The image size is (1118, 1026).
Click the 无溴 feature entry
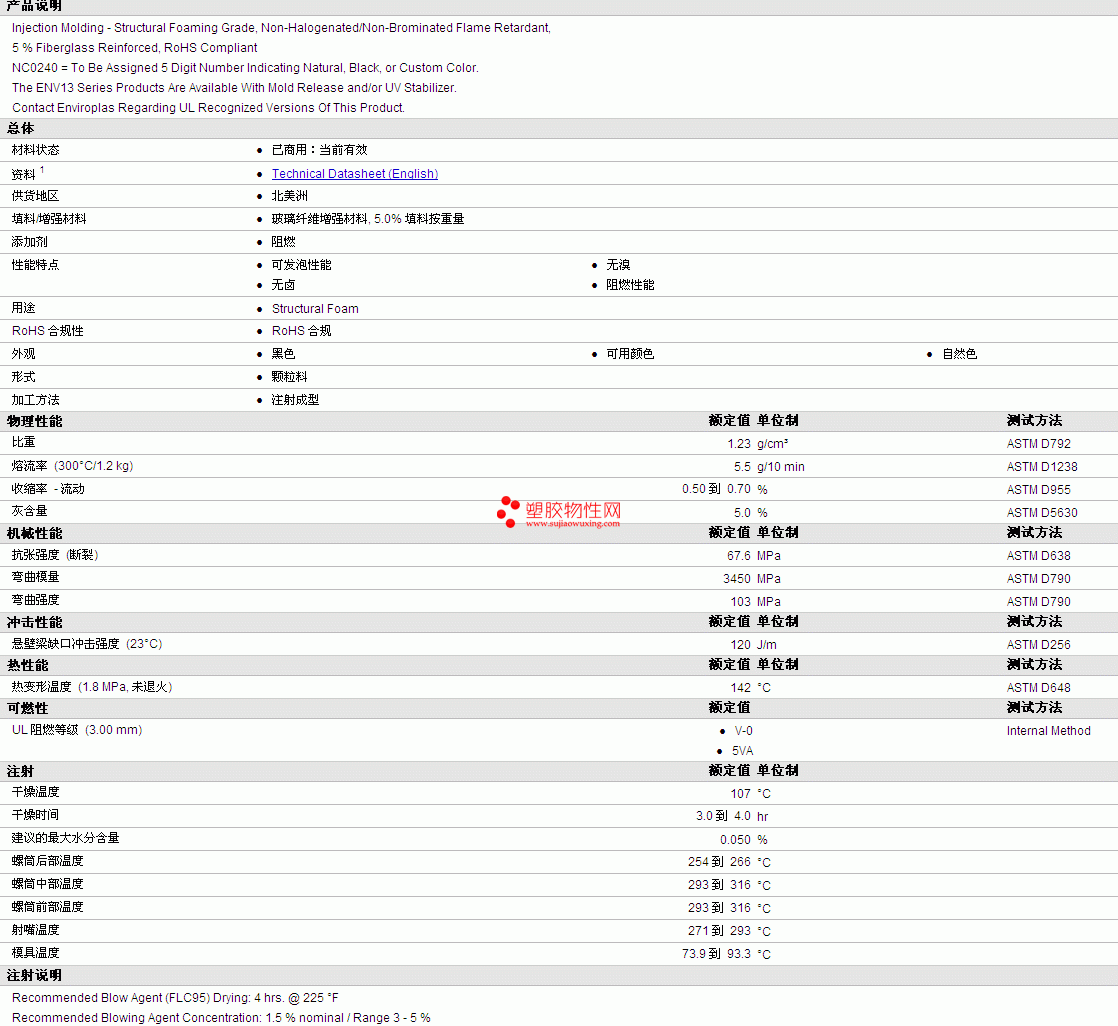tap(618, 265)
